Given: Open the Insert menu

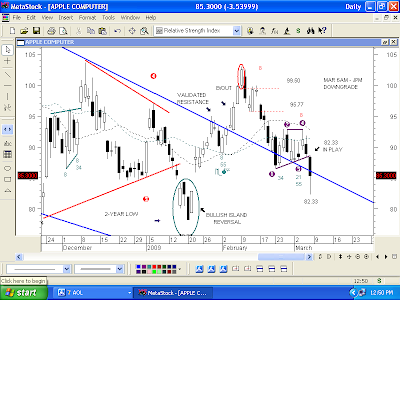Looking at the screenshot, I should tap(66, 18).
